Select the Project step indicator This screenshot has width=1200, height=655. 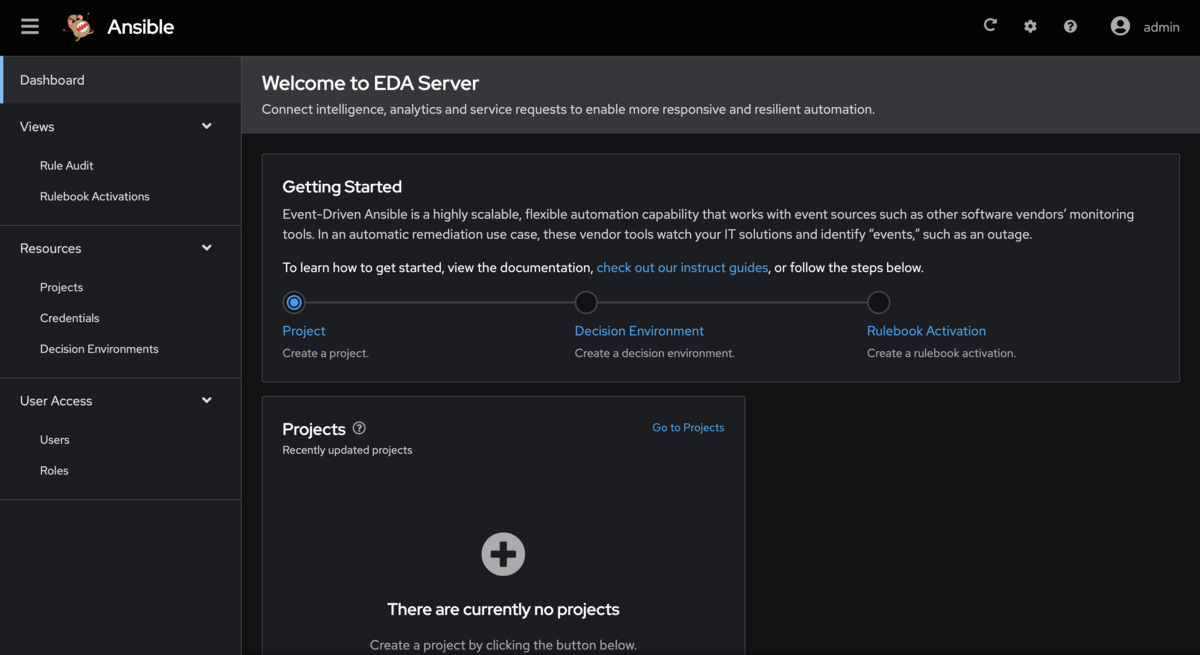click(294, 302)
